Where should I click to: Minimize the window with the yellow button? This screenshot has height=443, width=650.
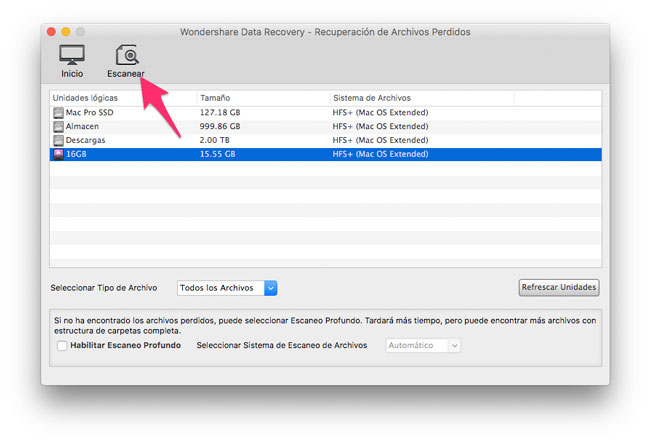66,32
